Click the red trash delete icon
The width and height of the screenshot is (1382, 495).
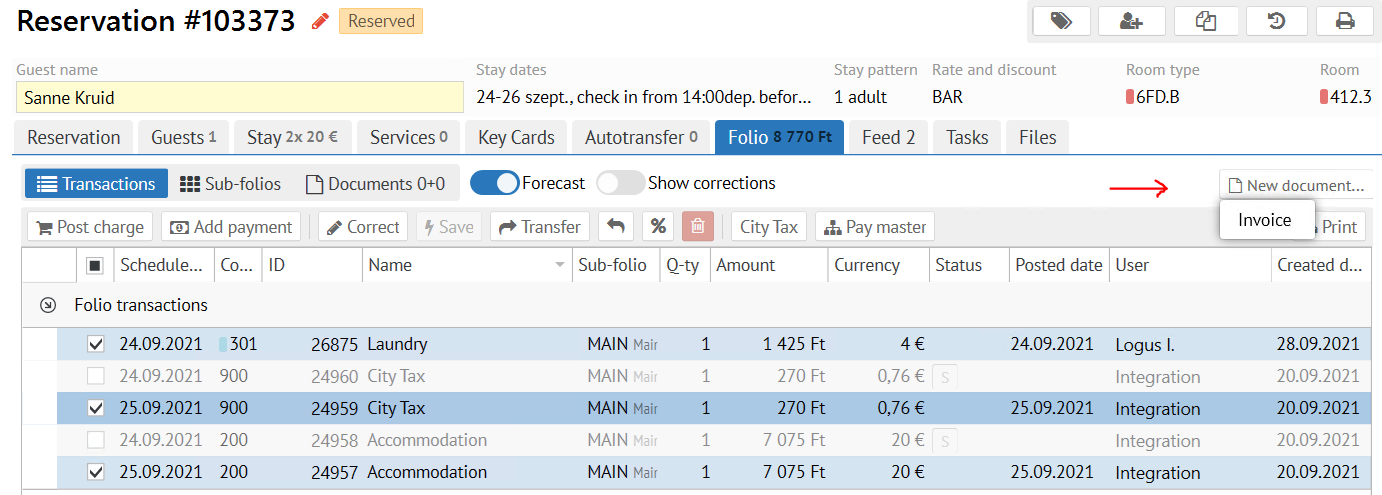[x=698, y=227]
